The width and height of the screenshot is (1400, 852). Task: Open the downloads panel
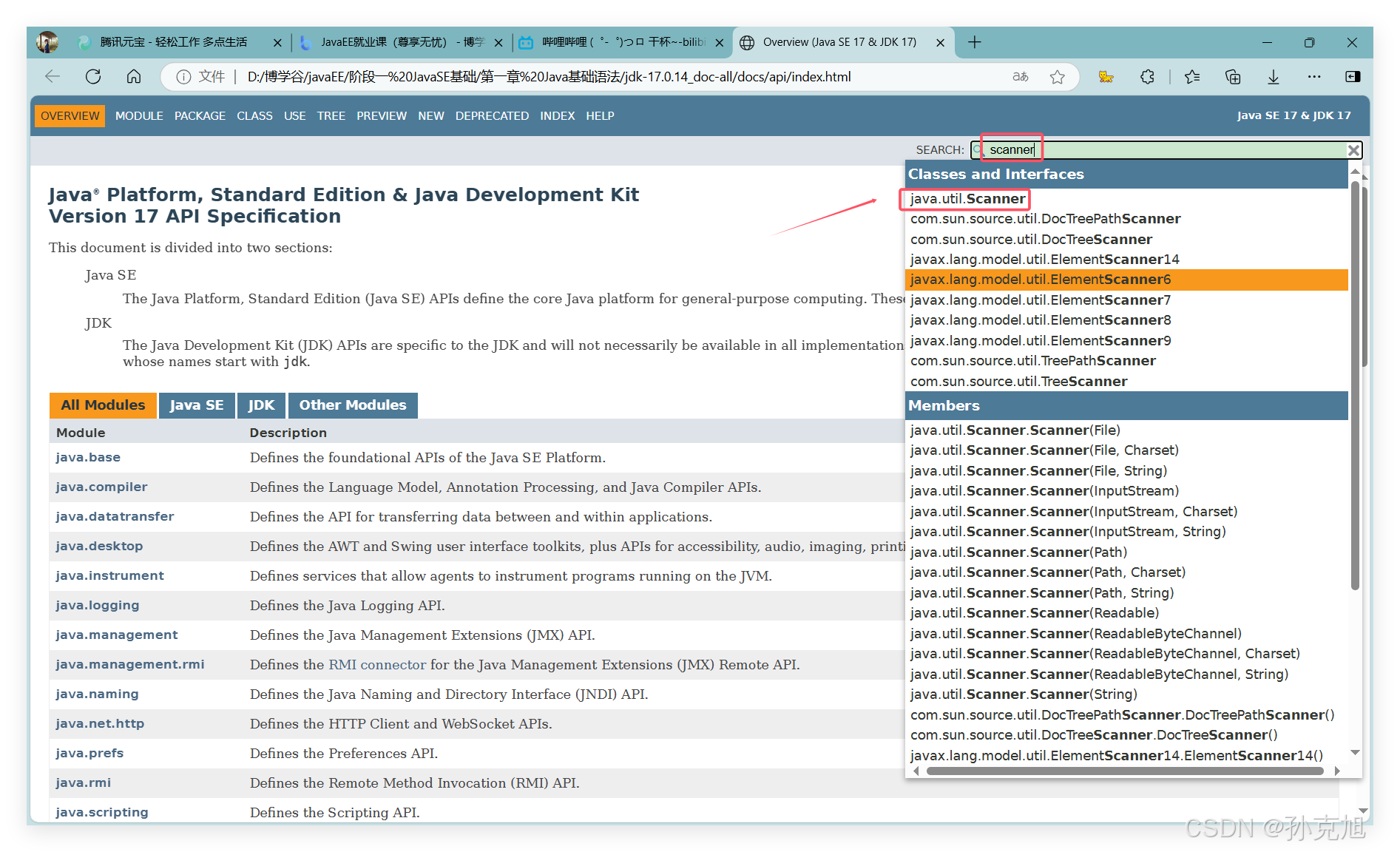[1274, 77]
